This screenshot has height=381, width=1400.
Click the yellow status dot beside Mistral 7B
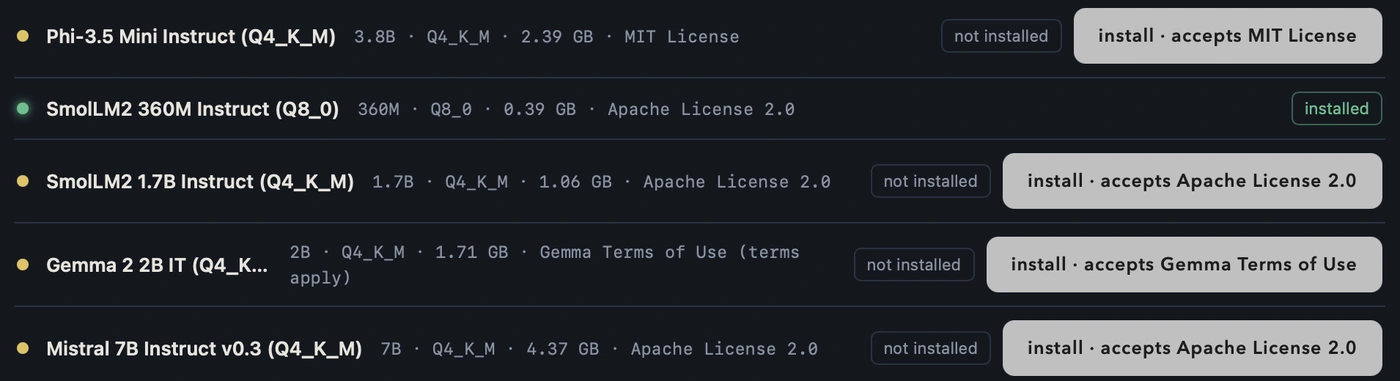(22, 348)
